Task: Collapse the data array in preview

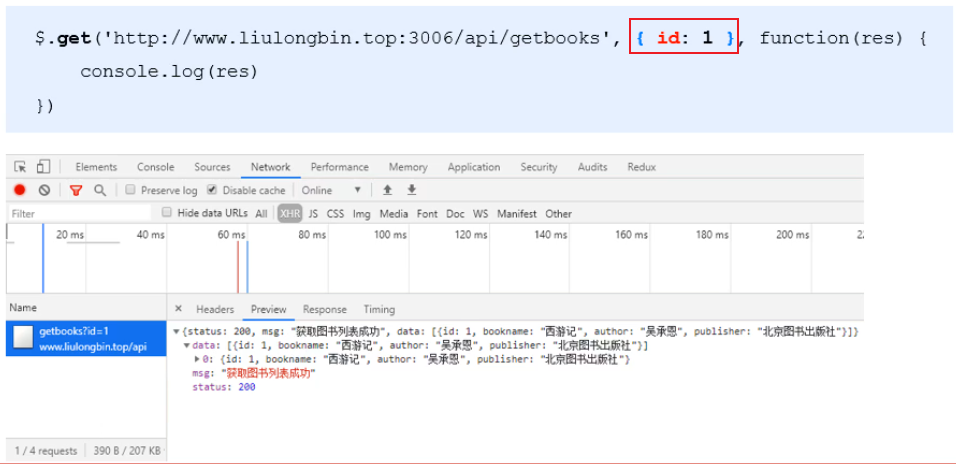Action: coord(187,345)
